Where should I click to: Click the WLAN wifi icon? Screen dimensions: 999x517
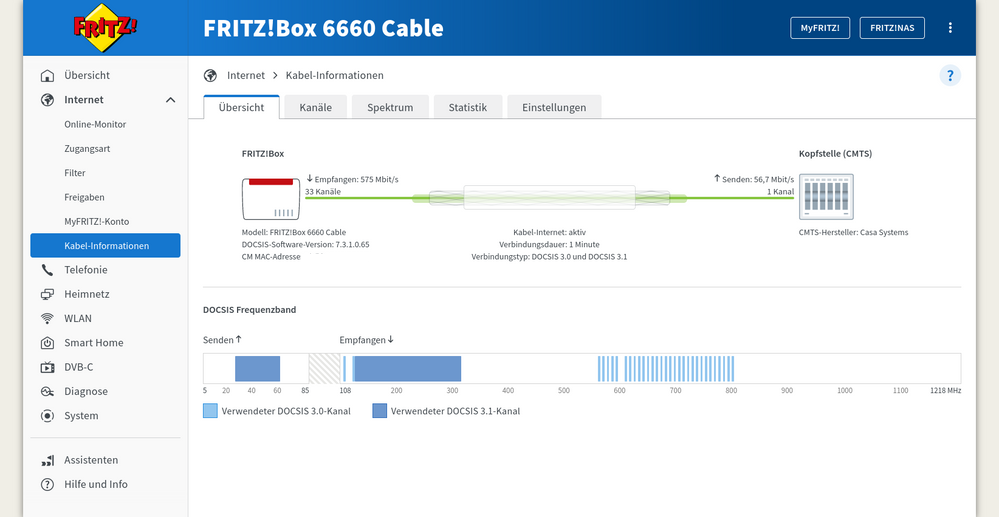coord(47,319)
